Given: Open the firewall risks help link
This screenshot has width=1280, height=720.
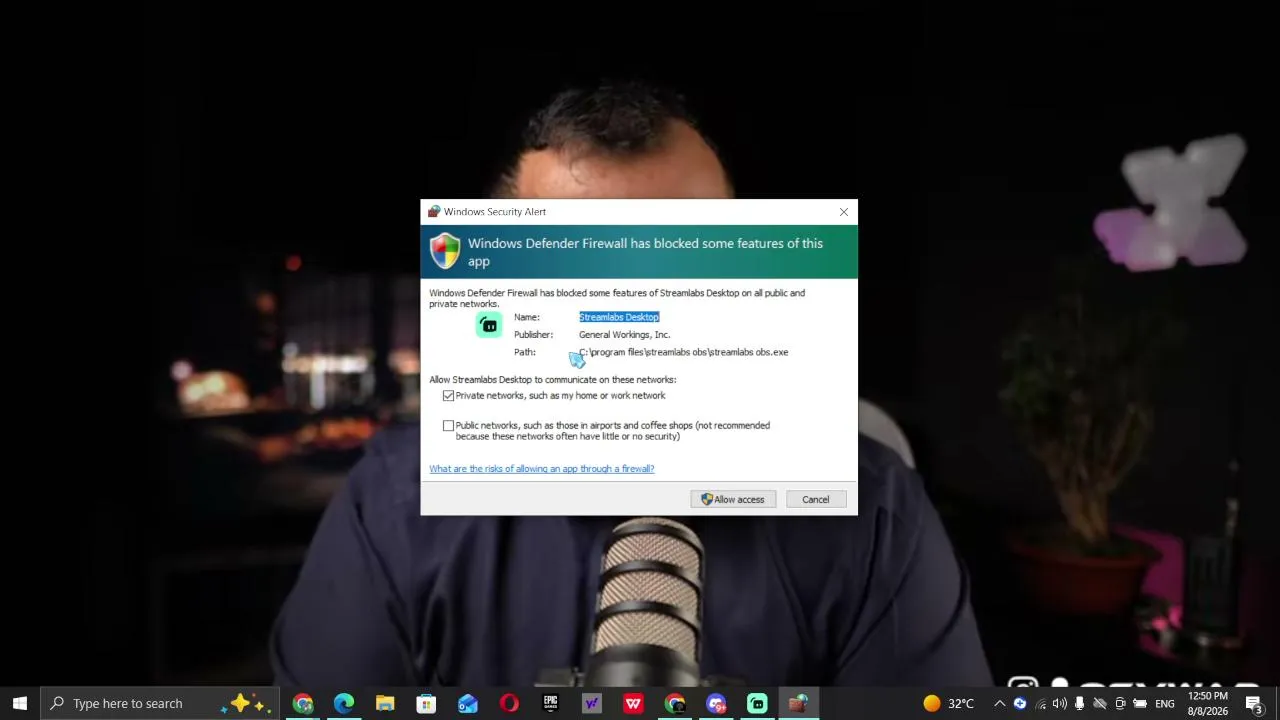Looking at the screenshot, I should [x=542, y=469].
